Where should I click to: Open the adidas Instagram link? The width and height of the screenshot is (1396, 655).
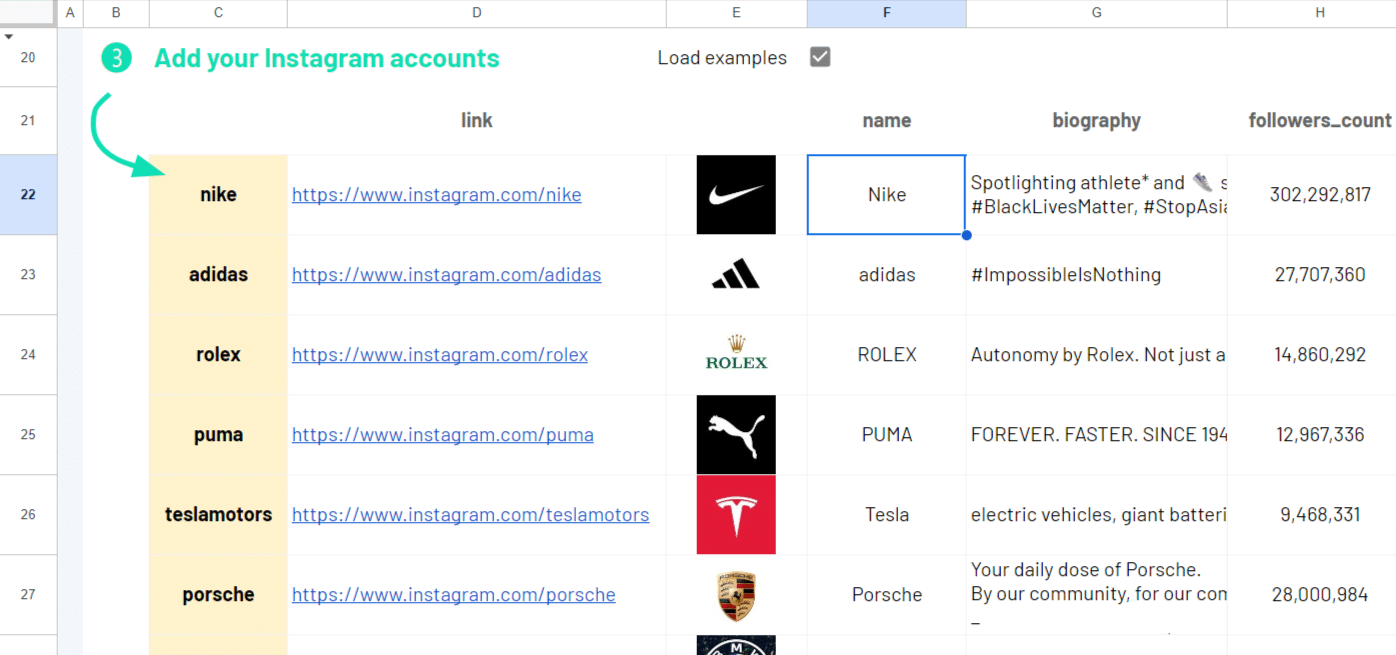pos(446,275)
